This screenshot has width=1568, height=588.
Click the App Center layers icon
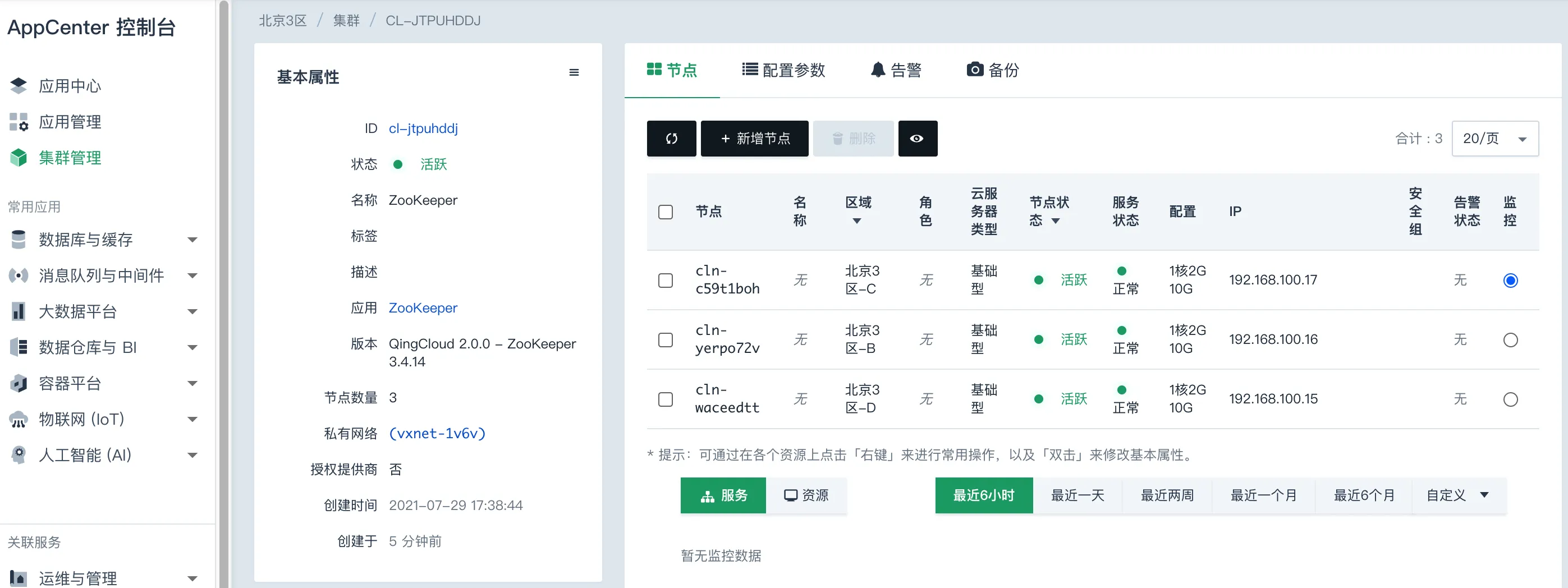click(x=19, y=86)
